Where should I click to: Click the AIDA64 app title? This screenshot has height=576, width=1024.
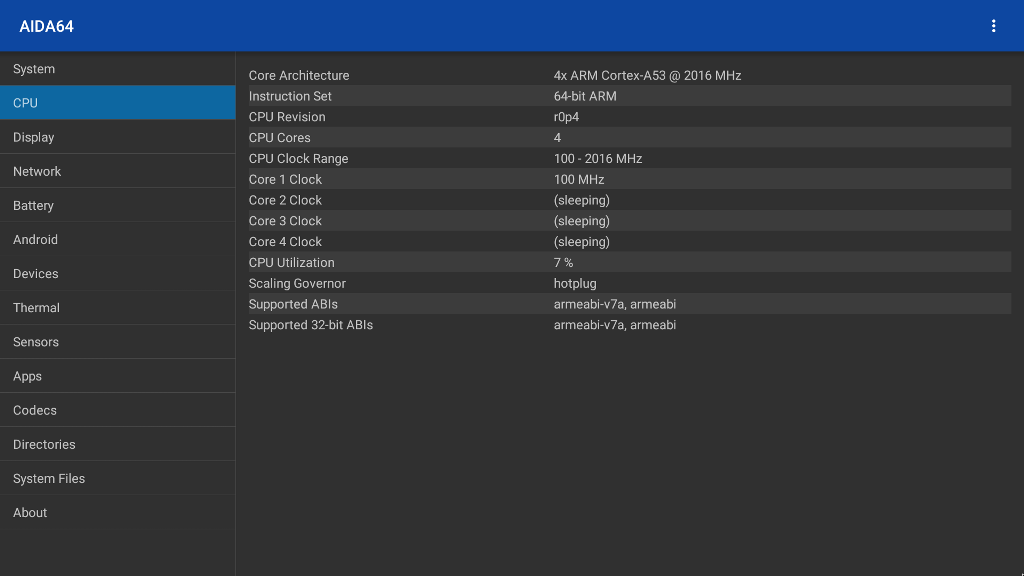tap(46, 26)
